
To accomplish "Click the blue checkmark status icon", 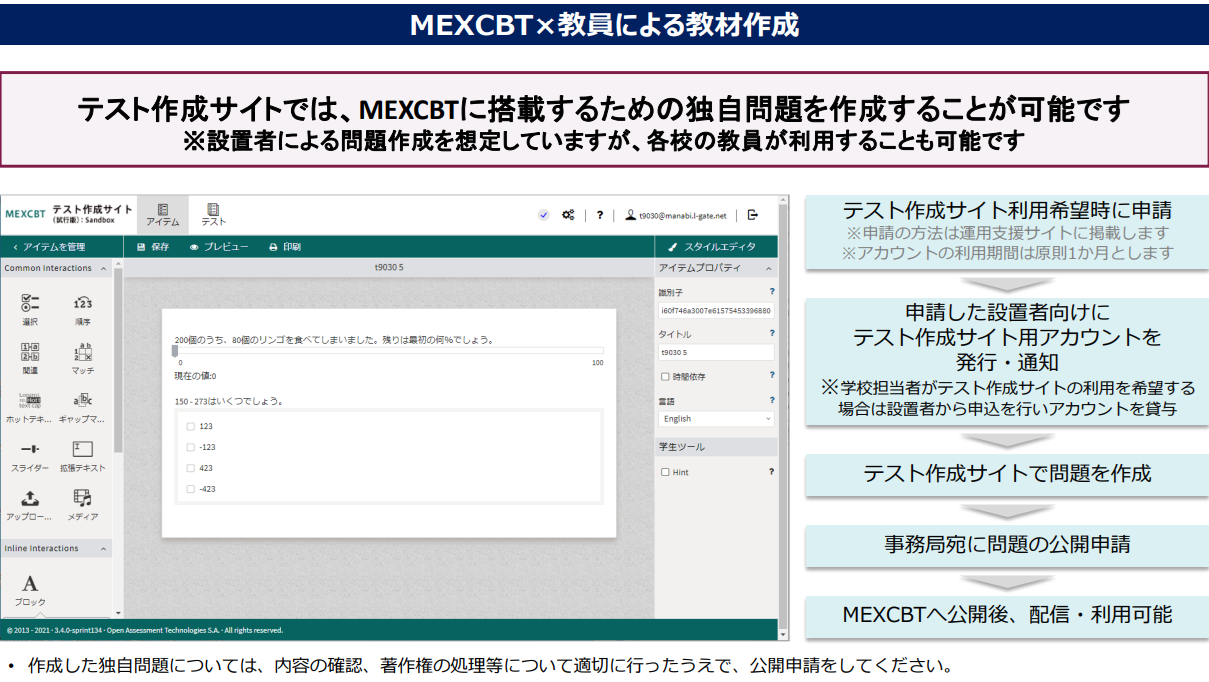I will (543, 214).
